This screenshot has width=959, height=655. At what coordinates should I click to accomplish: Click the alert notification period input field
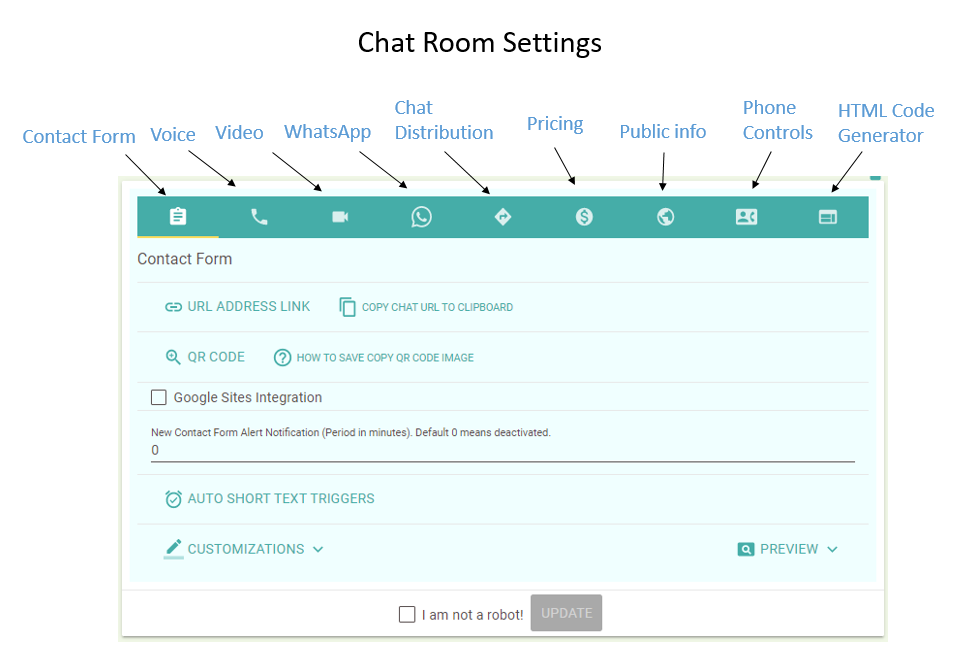503,450
